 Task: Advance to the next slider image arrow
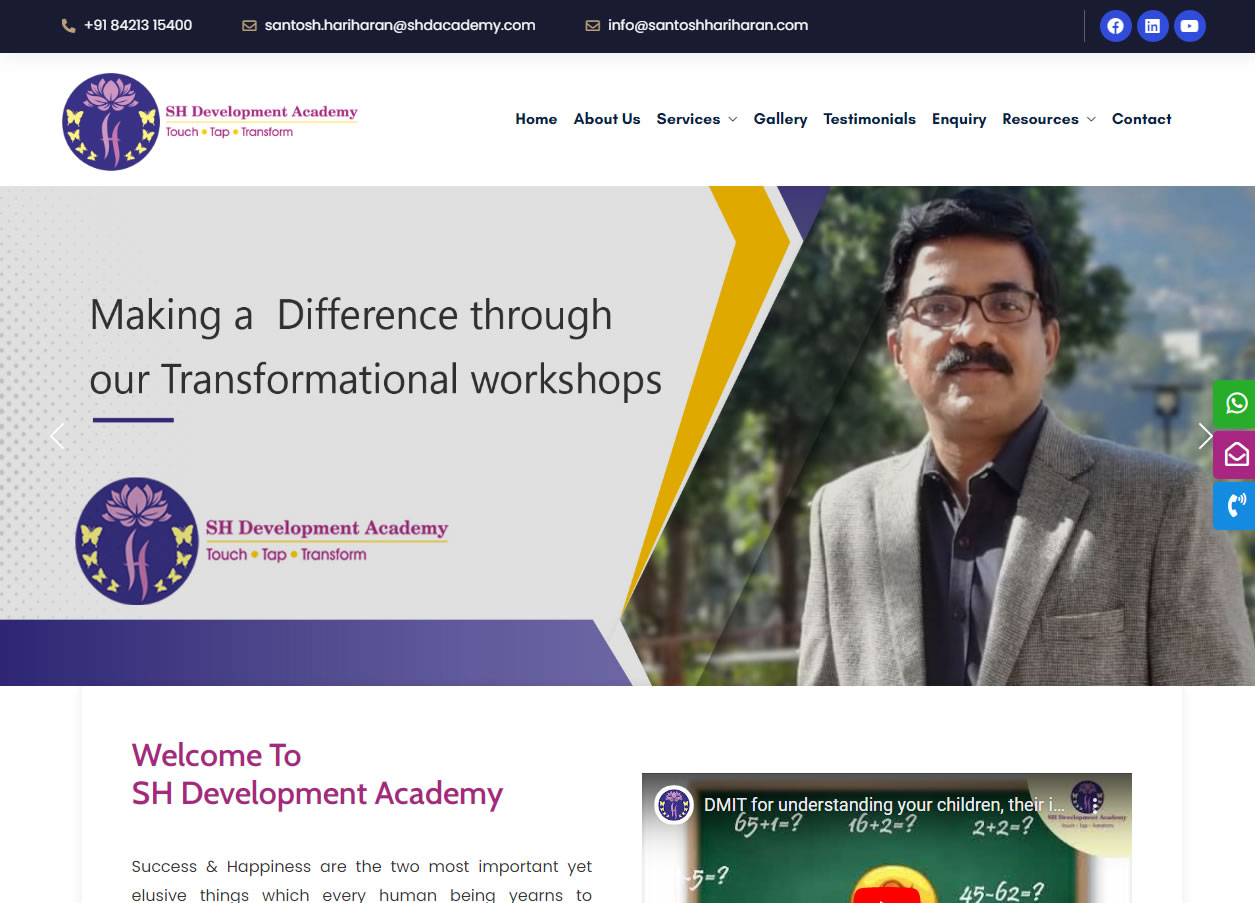click(x=1205, y=436)
